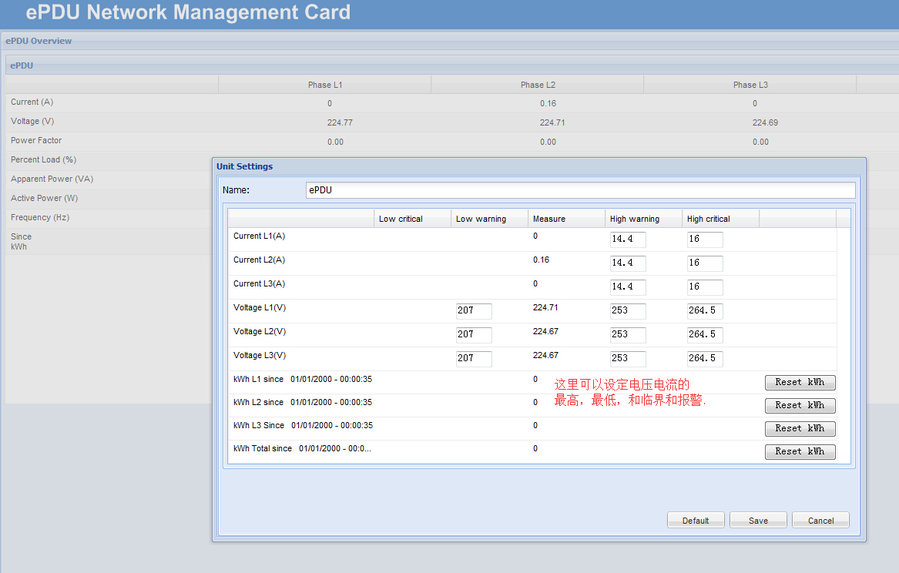
Task: Select Current L2 high warning field
Action: (628, 263)
